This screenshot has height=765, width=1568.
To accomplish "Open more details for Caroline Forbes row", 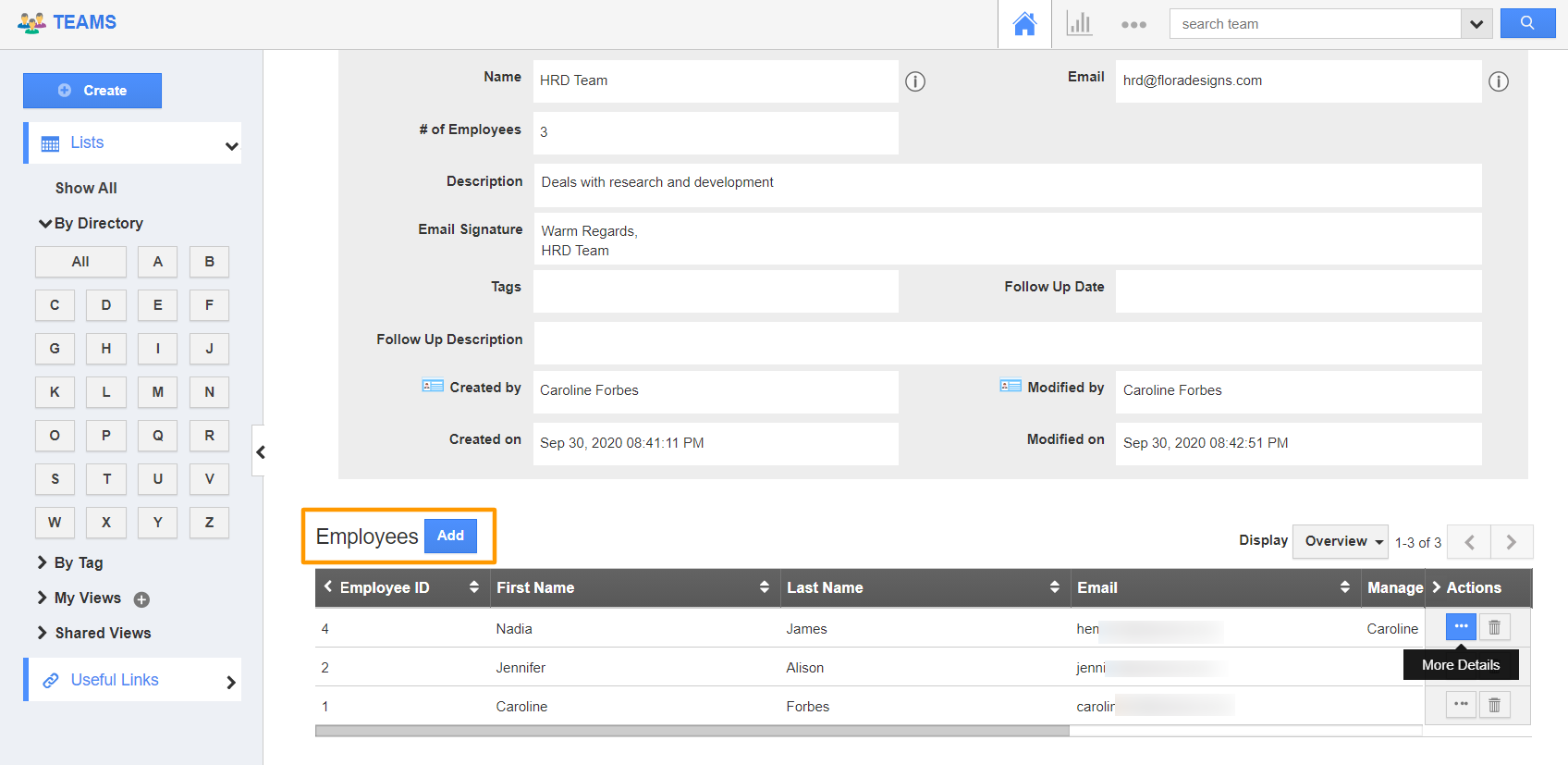I will click(x=1461, y=704).
